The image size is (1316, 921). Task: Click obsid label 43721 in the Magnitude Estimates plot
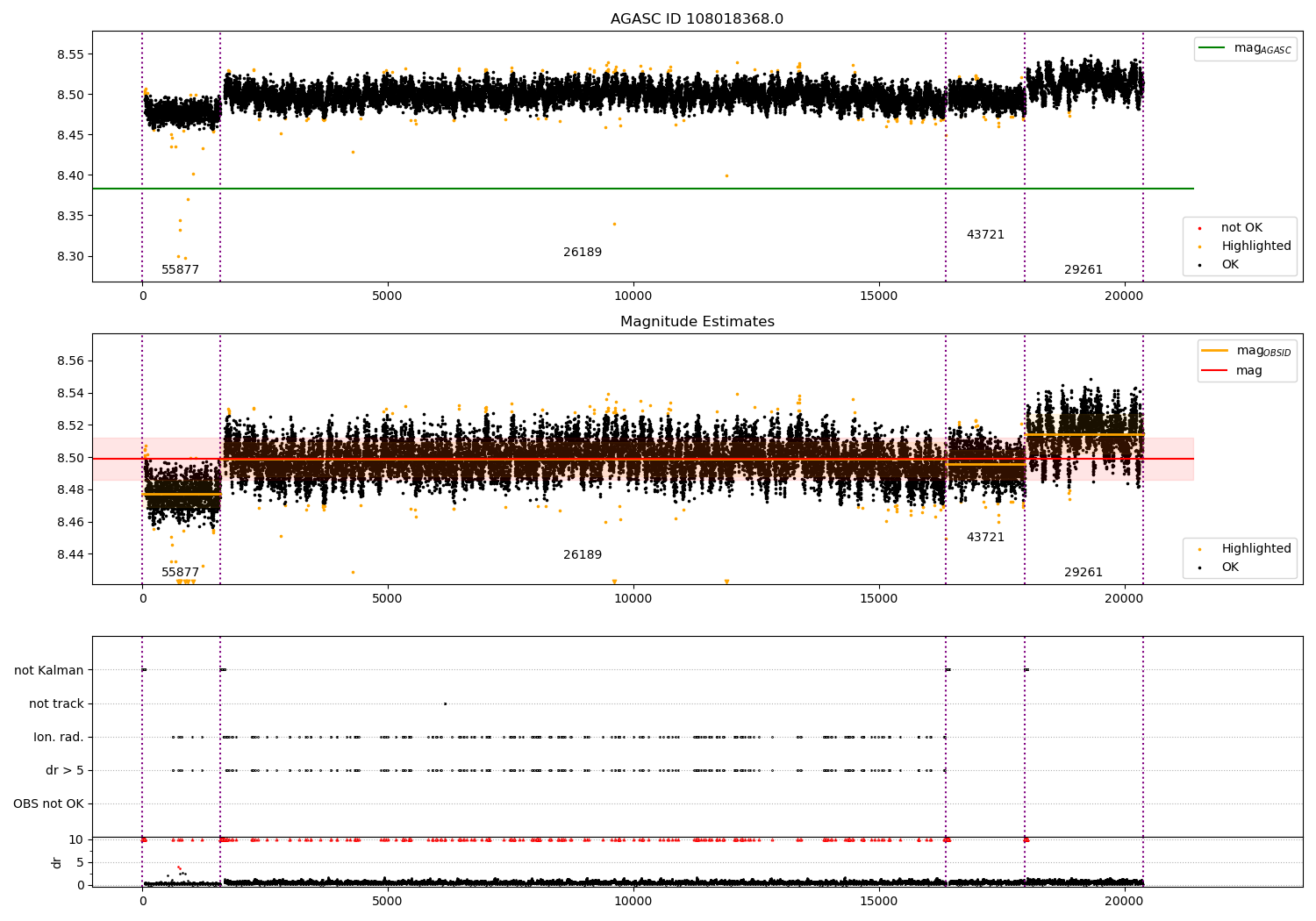pos(985,538)
